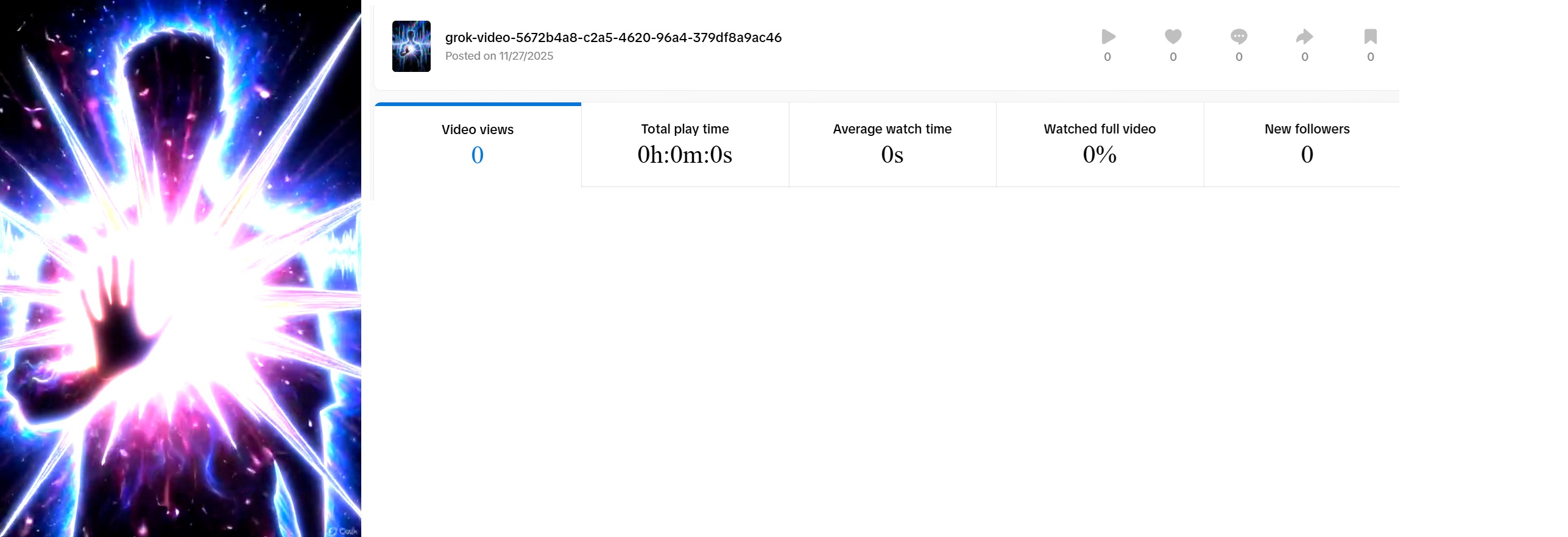Select the Average watch time tab
The width and height of the screenshot is (1568, 537).
pyautogui.click(x=892, y=145)
